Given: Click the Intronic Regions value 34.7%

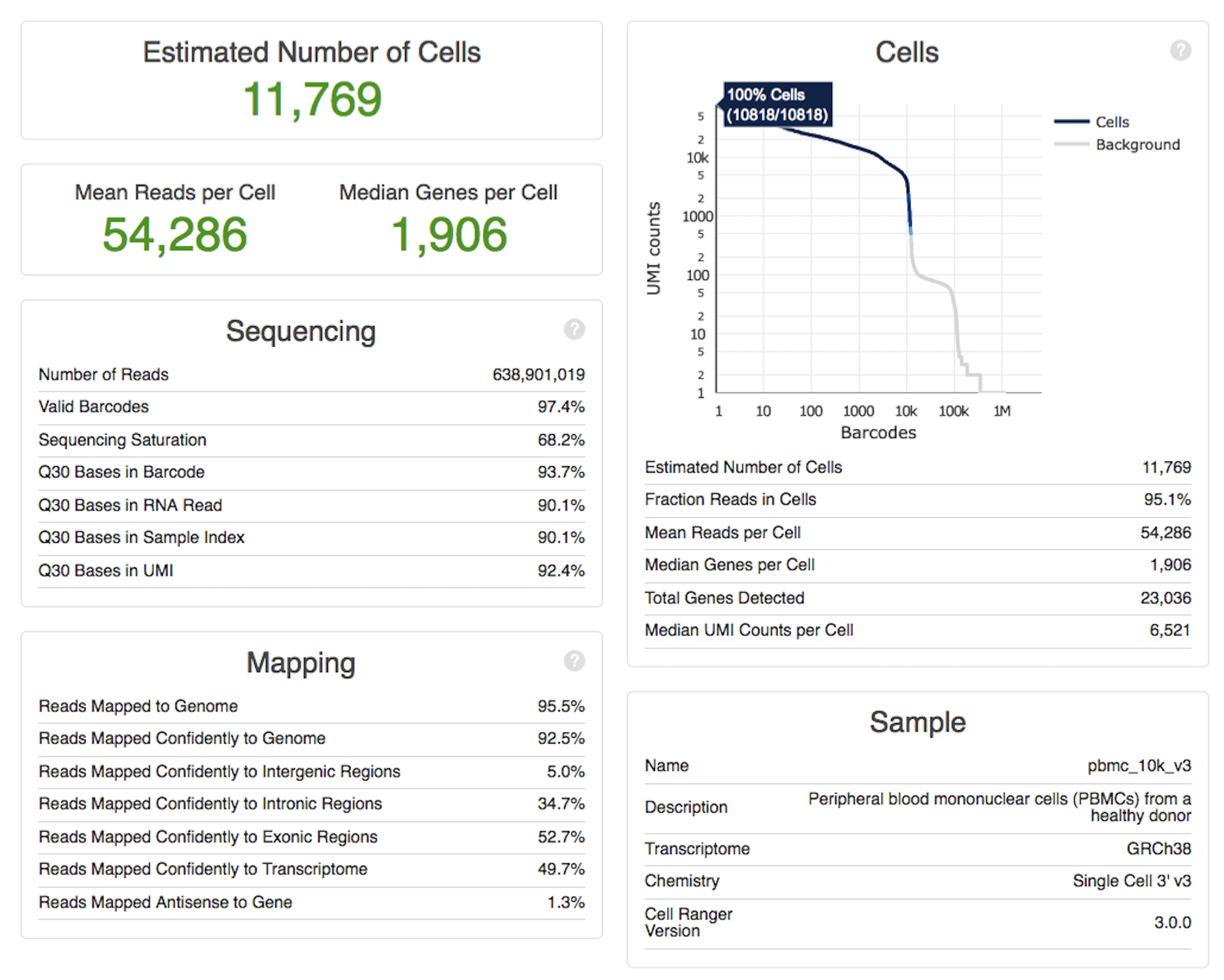Looking at the screenshot, I should pos(561,804).
